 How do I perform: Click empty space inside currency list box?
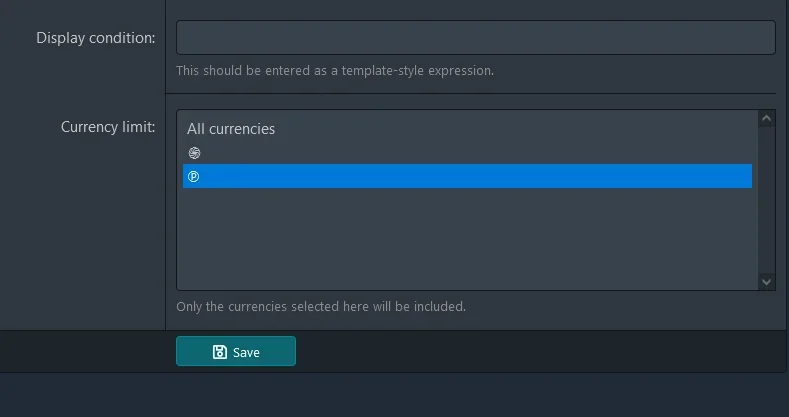point(467,236)
